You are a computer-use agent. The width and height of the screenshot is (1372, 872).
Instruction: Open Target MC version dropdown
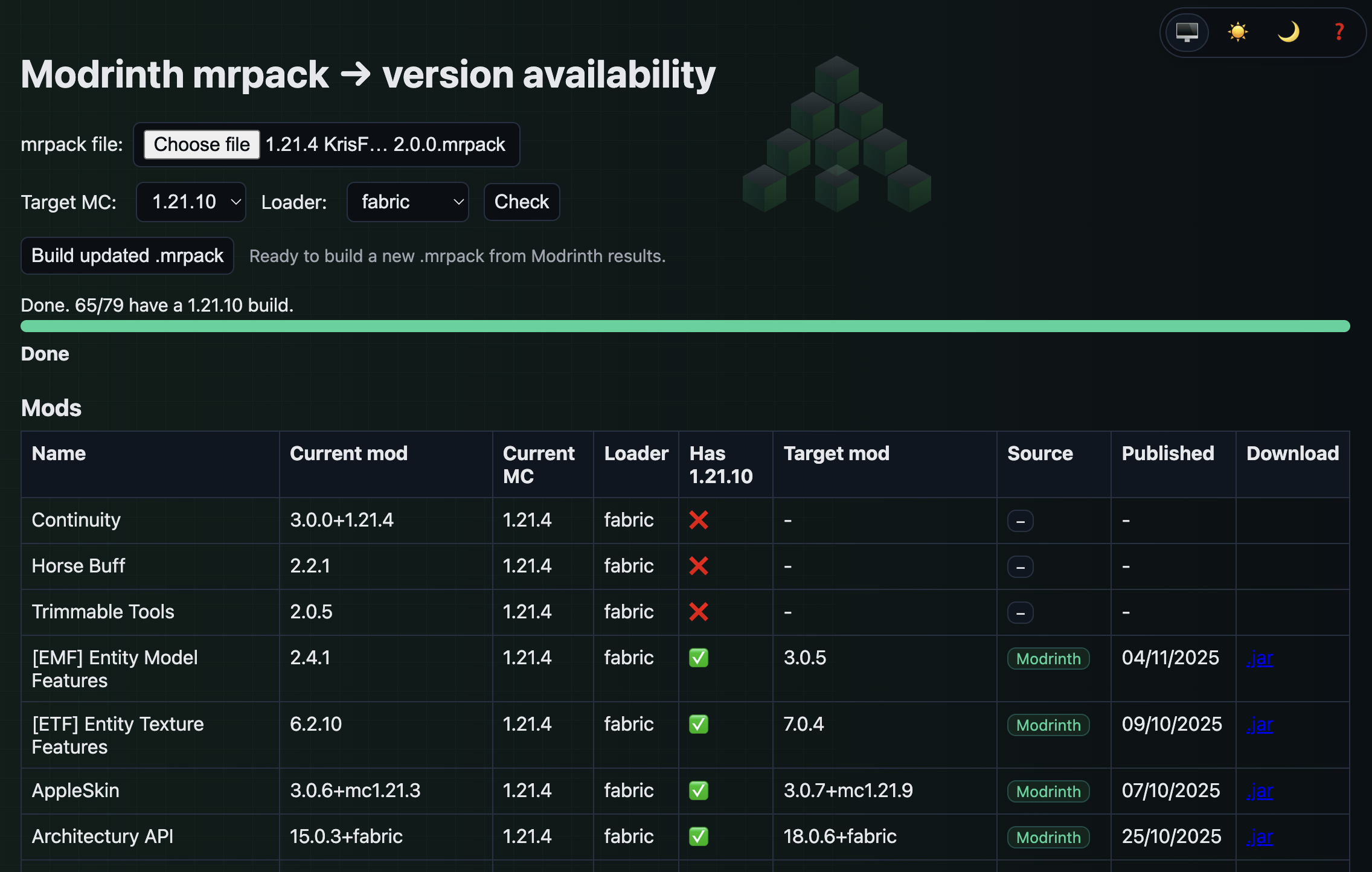(x=191, y=202)
